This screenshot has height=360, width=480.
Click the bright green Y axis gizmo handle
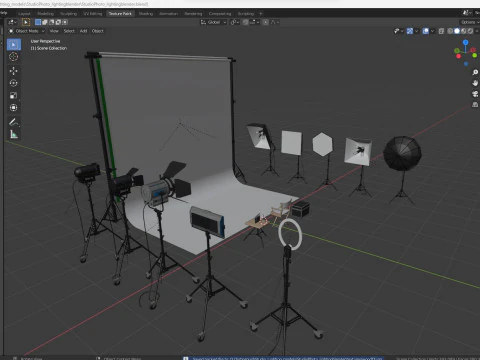pyautogui.click(x=474, y=55)
